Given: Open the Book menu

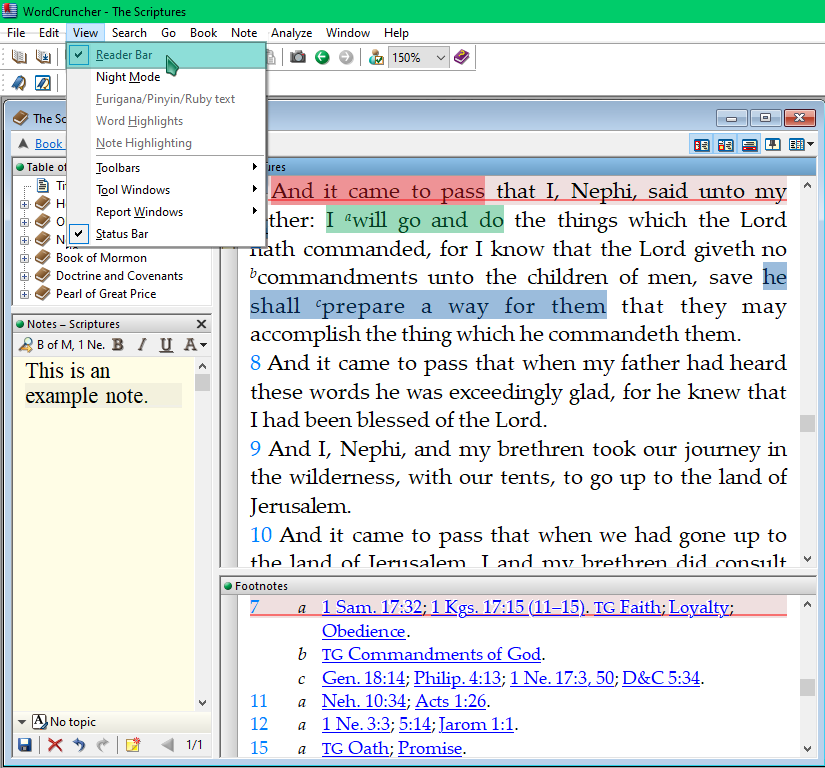Looking at the screenshot, I should (204, 33).
